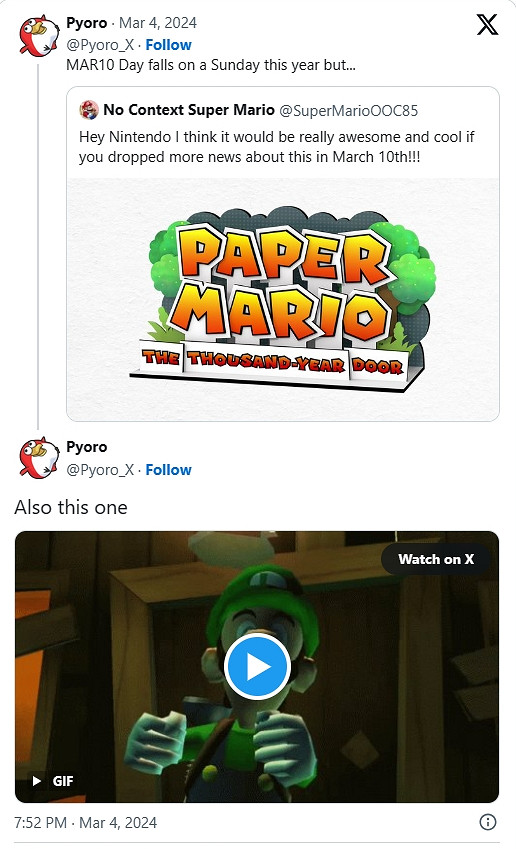Click the Mar 4, 2024 date beside Pyoro
The width and height of the screenshot is (516, 849).
(158, 23)
